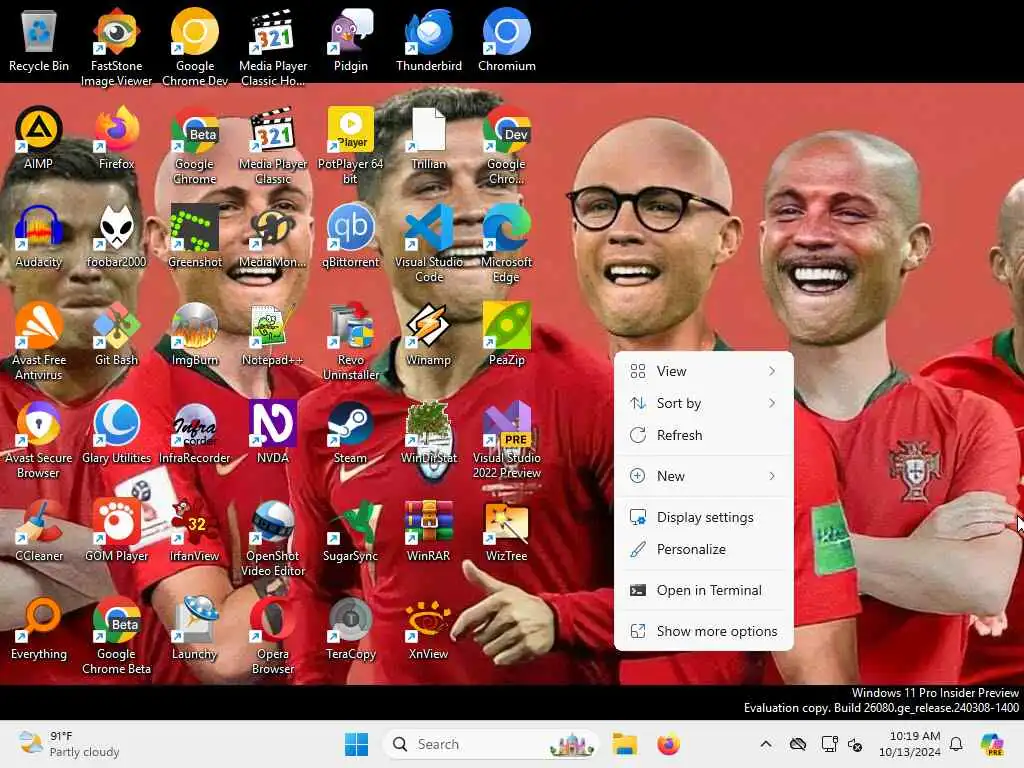Select OpenShot Video Editor icon
Viewport: 1024px width, 768px height.
[272, 537]
